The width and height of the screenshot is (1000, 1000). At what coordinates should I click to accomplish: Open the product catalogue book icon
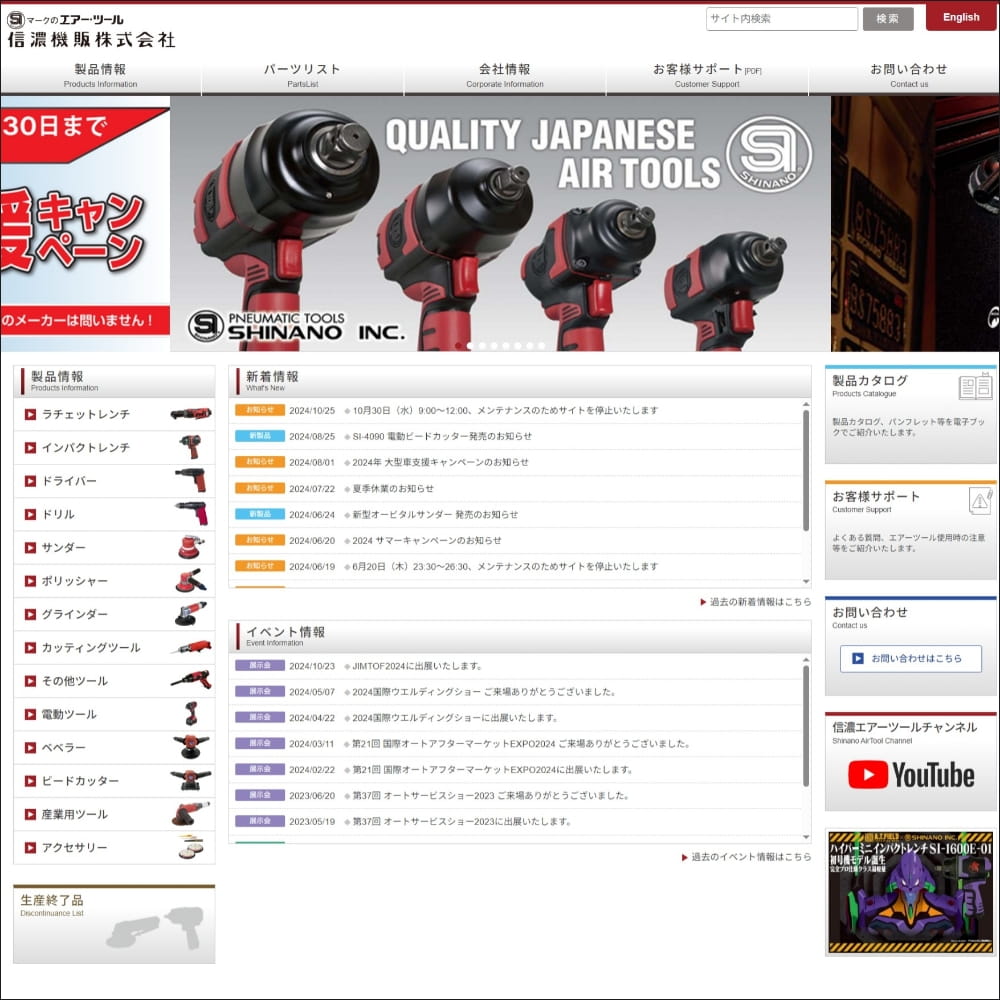tap(975, 387)
